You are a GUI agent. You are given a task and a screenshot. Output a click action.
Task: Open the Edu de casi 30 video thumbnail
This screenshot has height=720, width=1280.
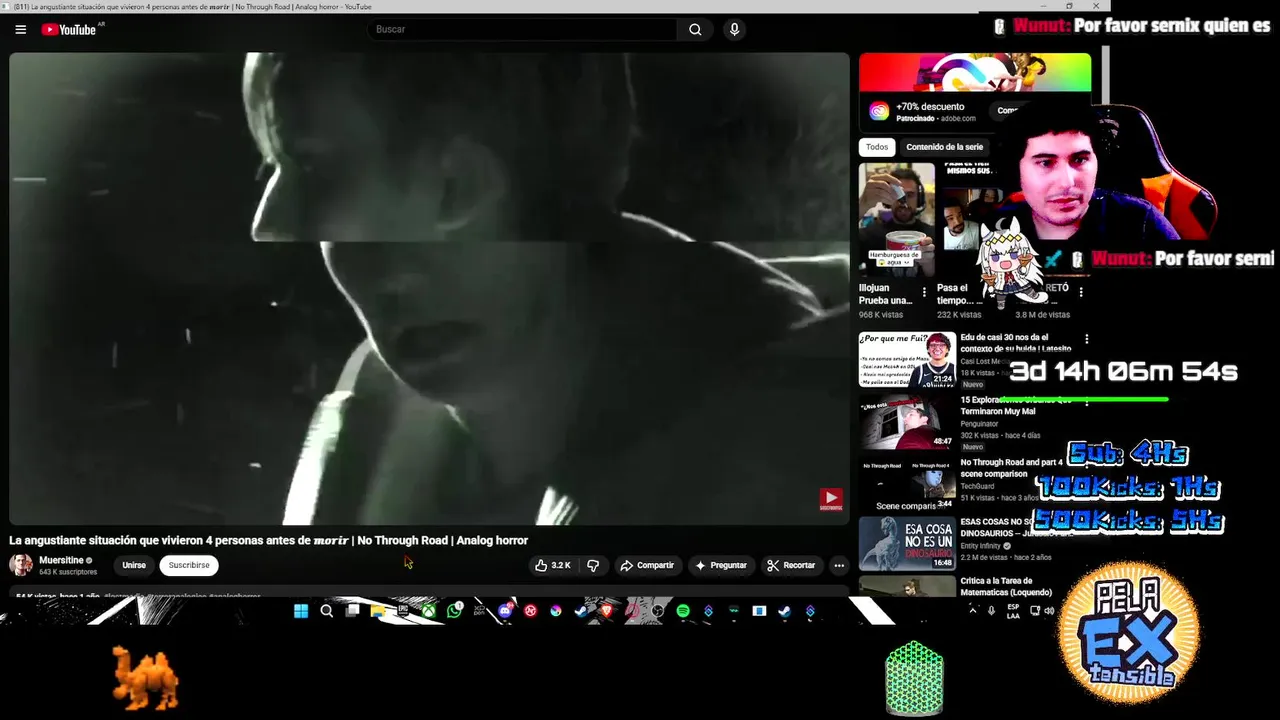tap(907, 359)
